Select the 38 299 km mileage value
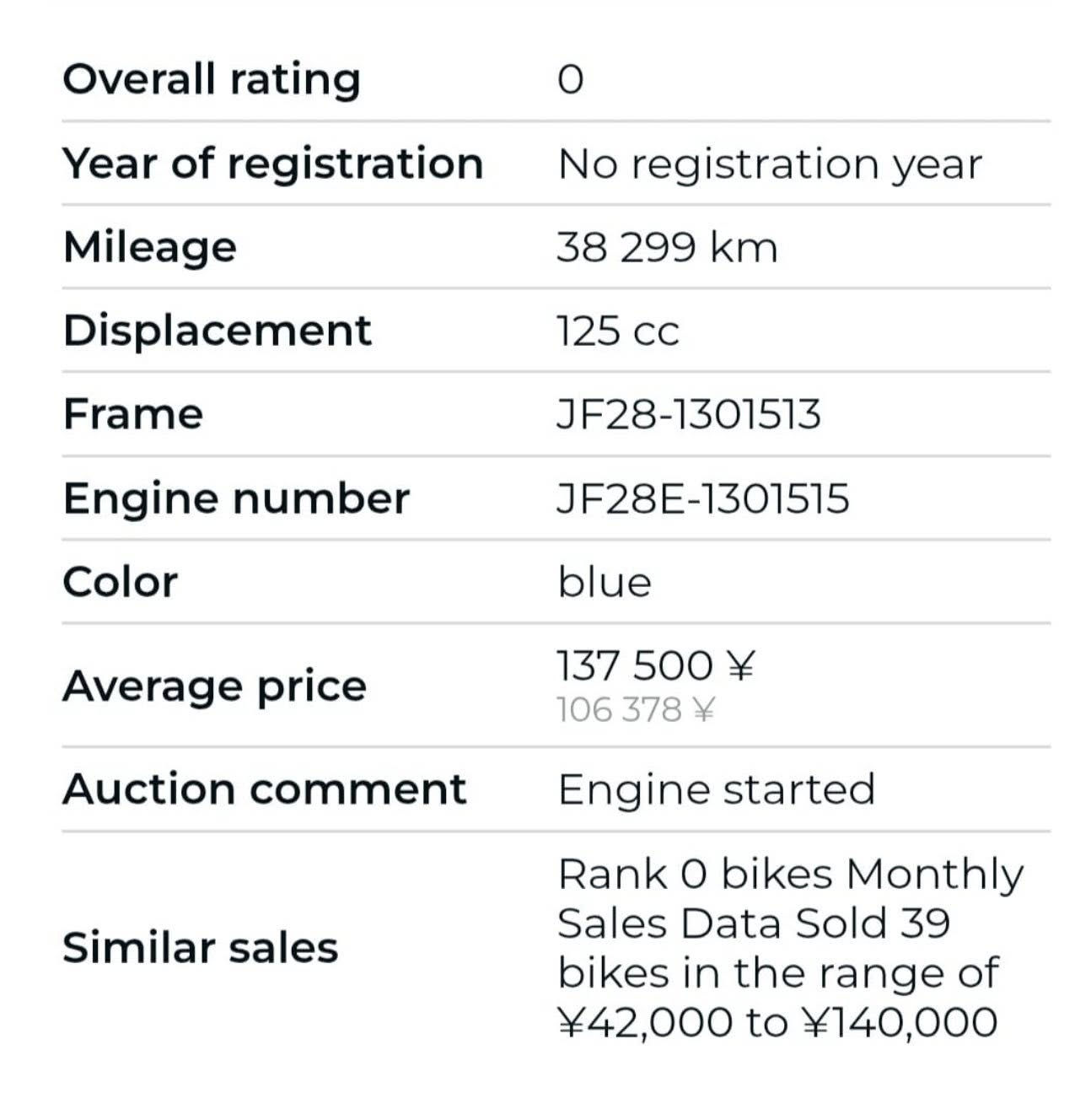Image resolution: width=1091 pixels, height=1120 pixels. point(666,247)
